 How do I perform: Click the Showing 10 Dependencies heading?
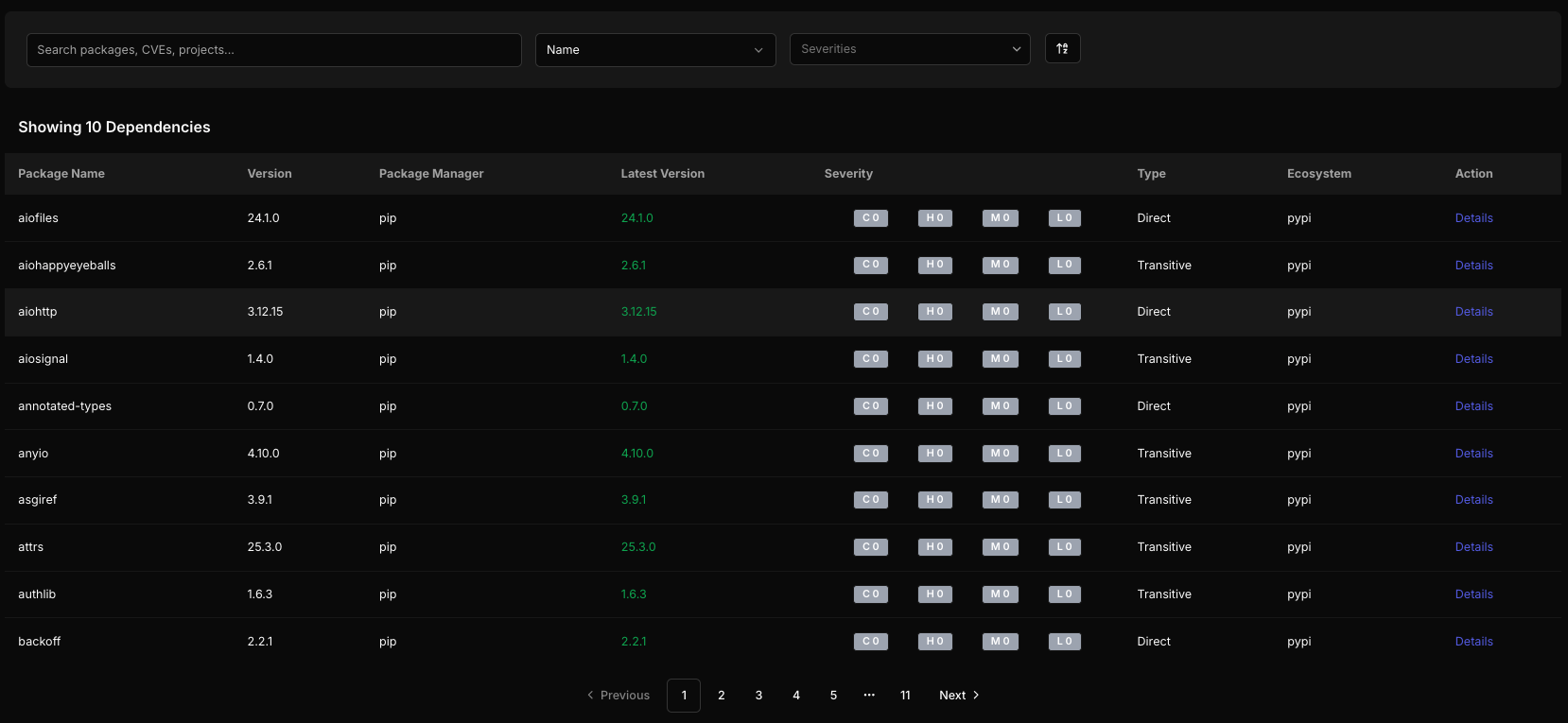114,128
